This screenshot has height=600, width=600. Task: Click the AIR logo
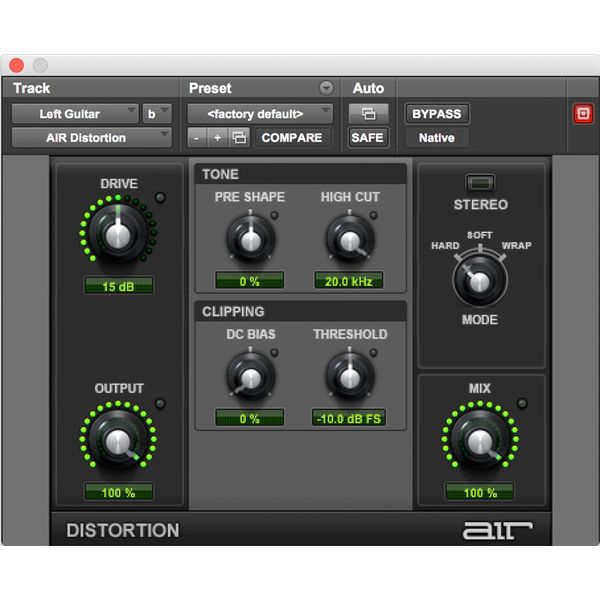[x=497, y=530]
